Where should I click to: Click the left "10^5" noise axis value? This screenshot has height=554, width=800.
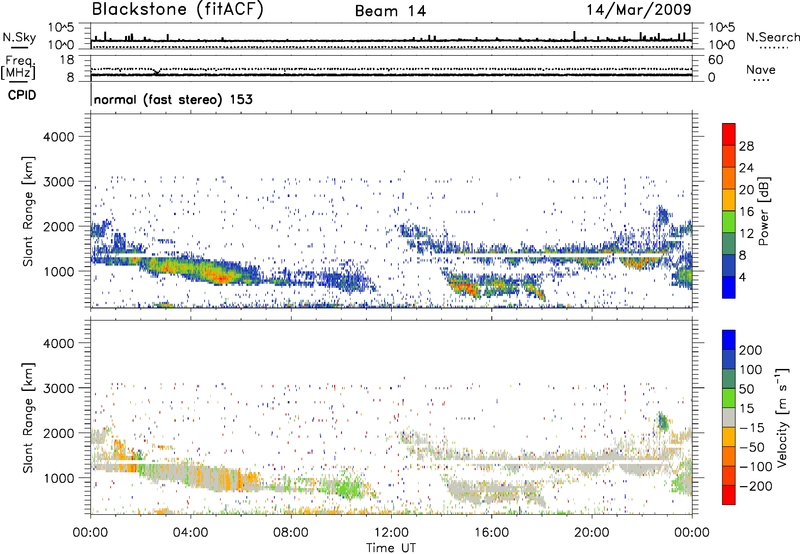[61, 28]
